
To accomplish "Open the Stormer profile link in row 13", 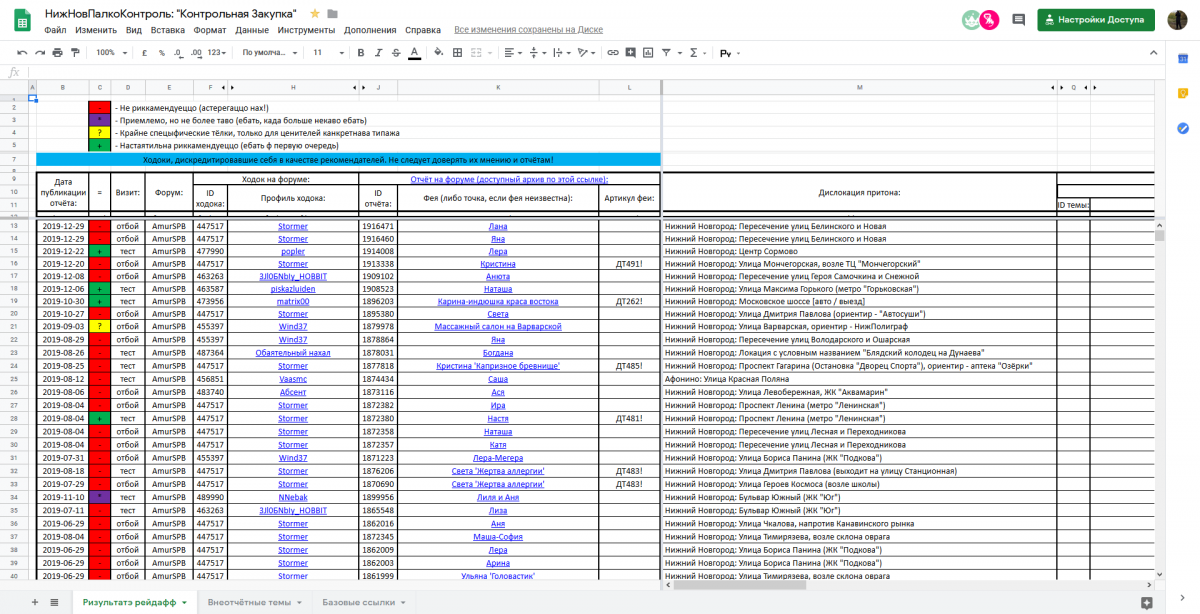I will [292, 226].
